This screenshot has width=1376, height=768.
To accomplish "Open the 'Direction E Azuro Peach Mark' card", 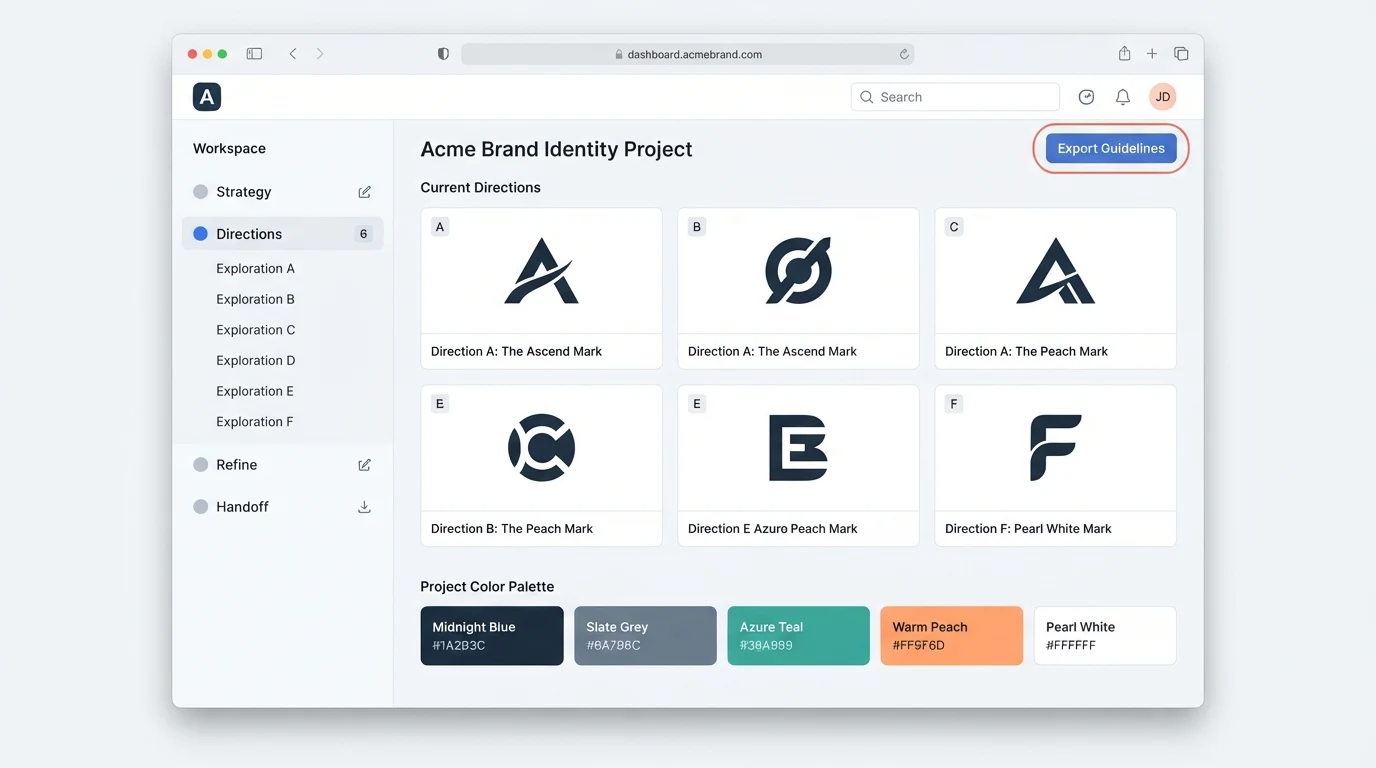I will coord(798,466).
